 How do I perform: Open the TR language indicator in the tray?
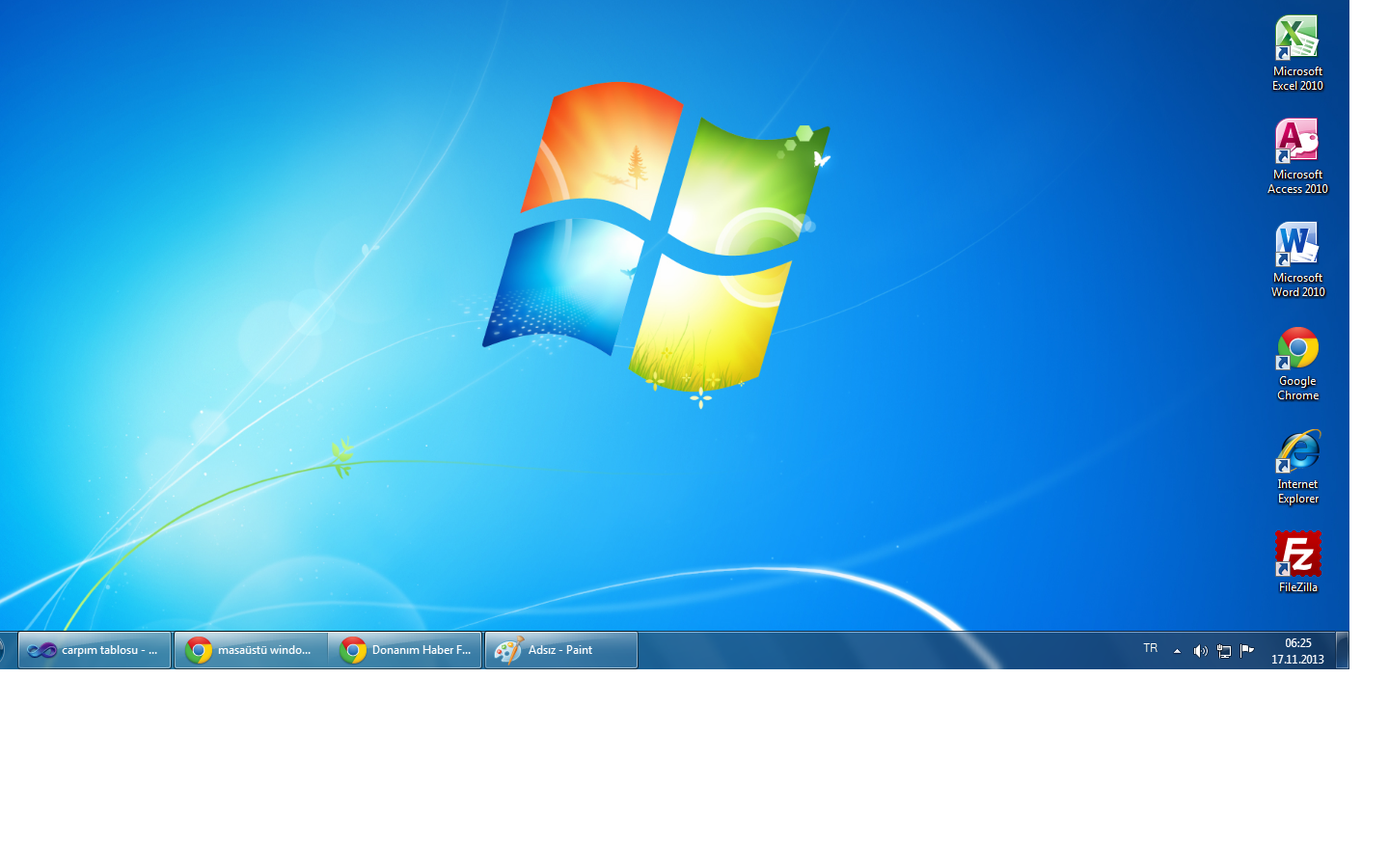point(1150,648)
